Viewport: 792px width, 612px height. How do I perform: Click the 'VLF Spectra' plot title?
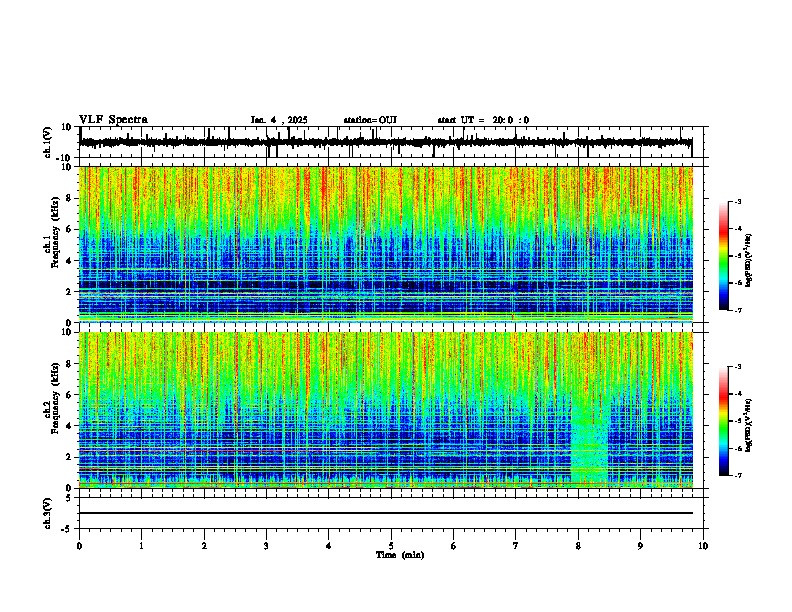pos(113,120)
